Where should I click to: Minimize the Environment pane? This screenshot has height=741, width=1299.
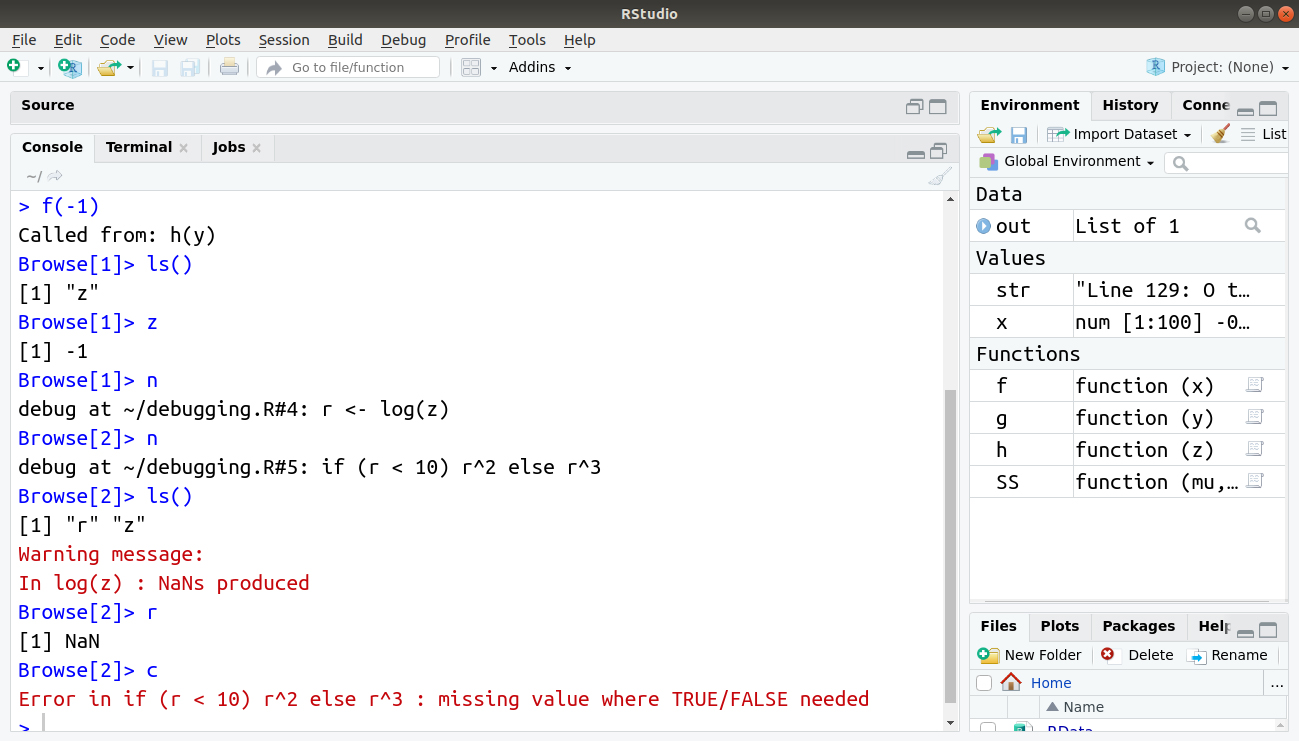point(1245,112)
